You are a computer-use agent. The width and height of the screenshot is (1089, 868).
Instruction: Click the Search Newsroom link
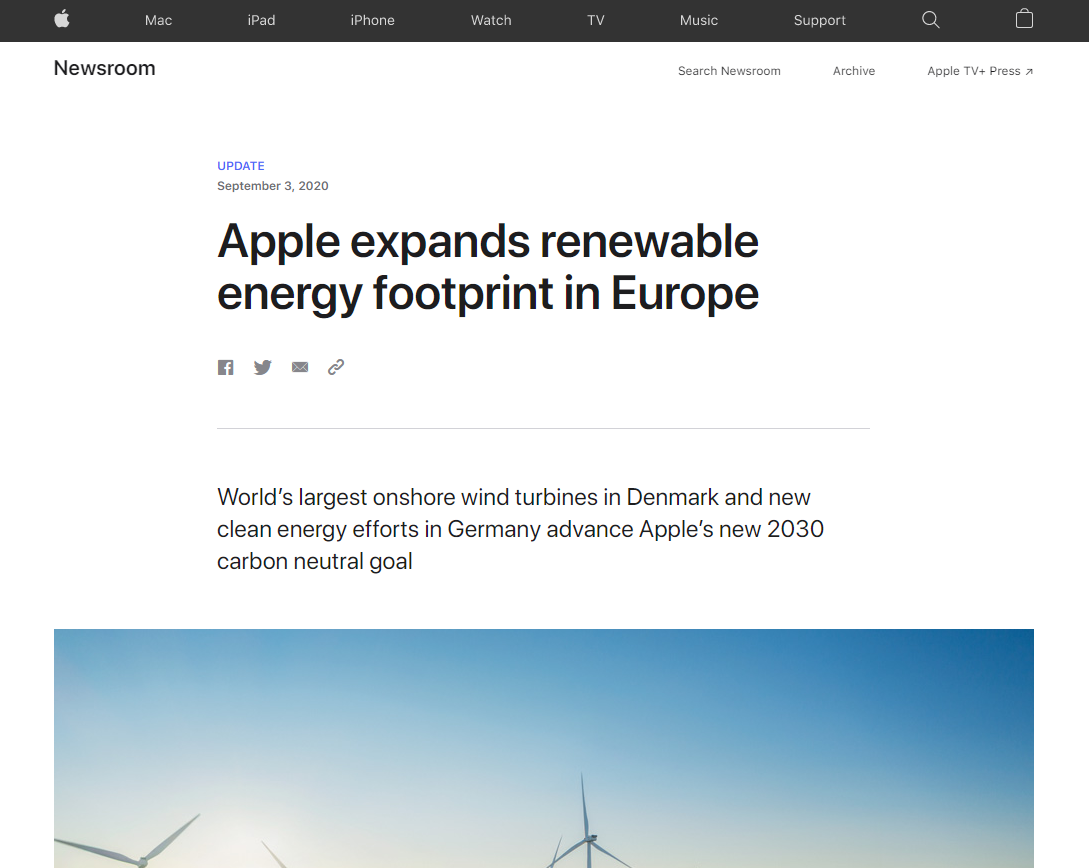[729, 71]
